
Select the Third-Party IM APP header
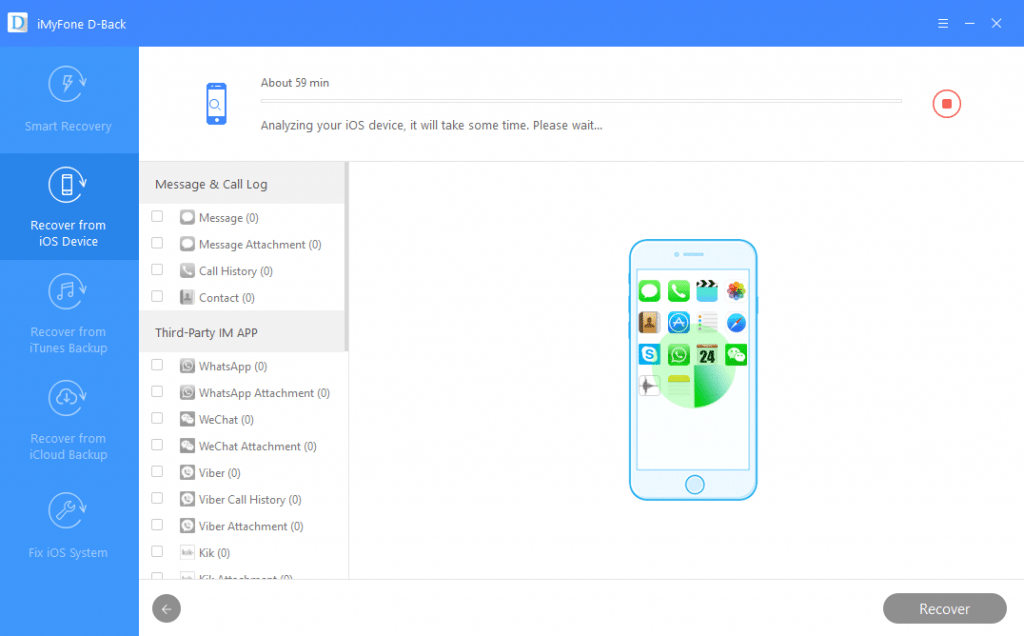coord(242,332)
